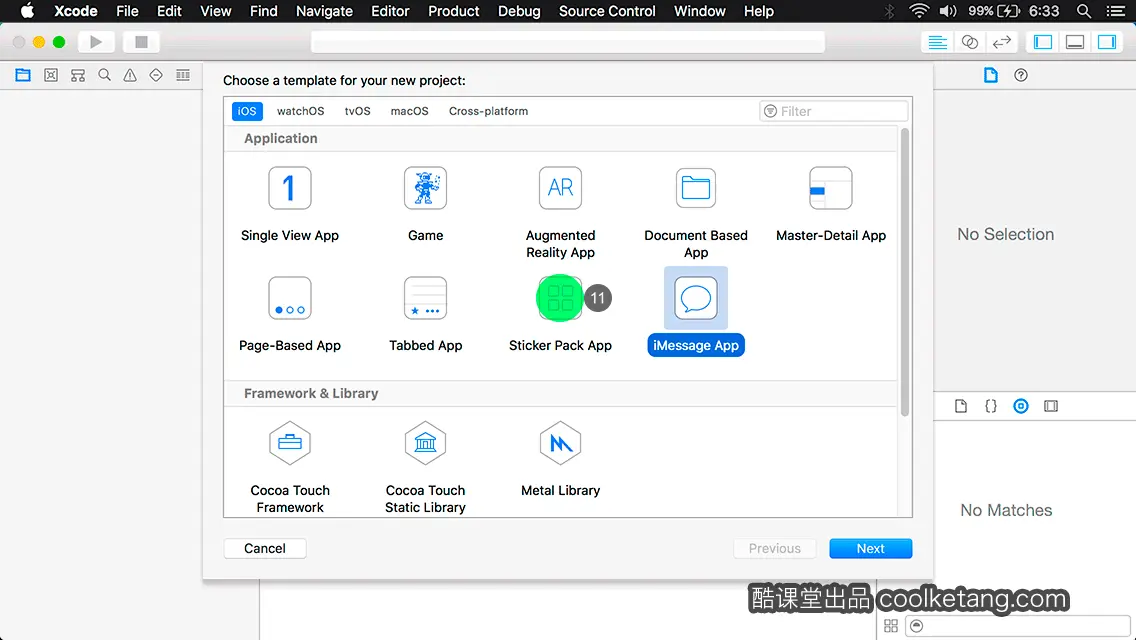
Task: Select the Cocoa Touch Static Library template
Action: (x=425, y=467)
